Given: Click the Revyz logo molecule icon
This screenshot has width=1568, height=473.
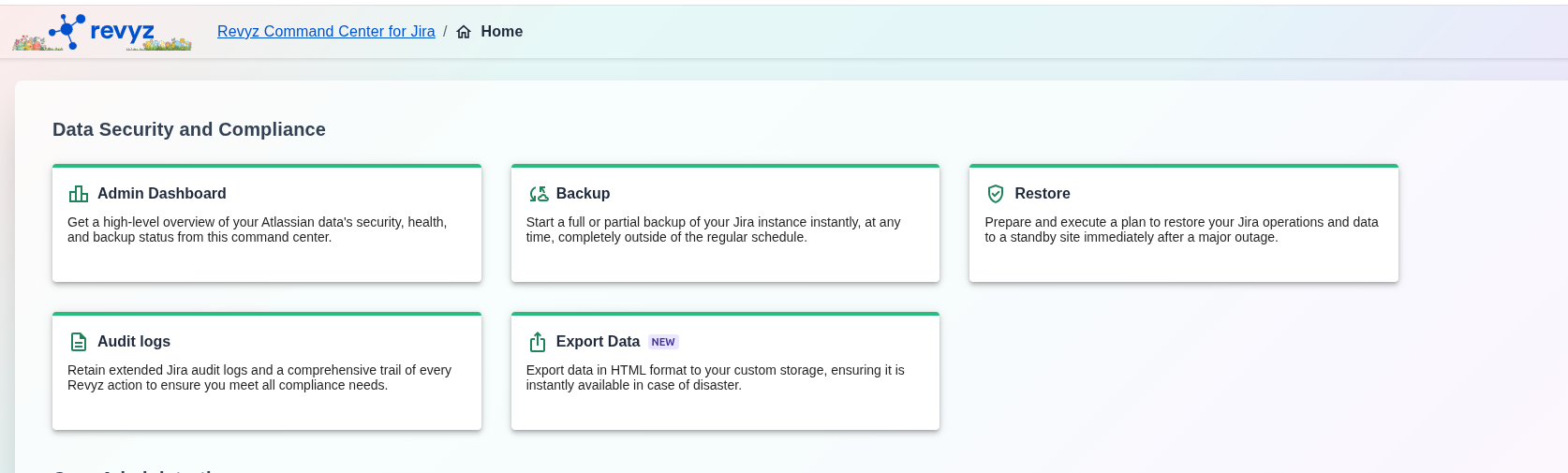Looking at the screenshot, I should click(67, 30).
